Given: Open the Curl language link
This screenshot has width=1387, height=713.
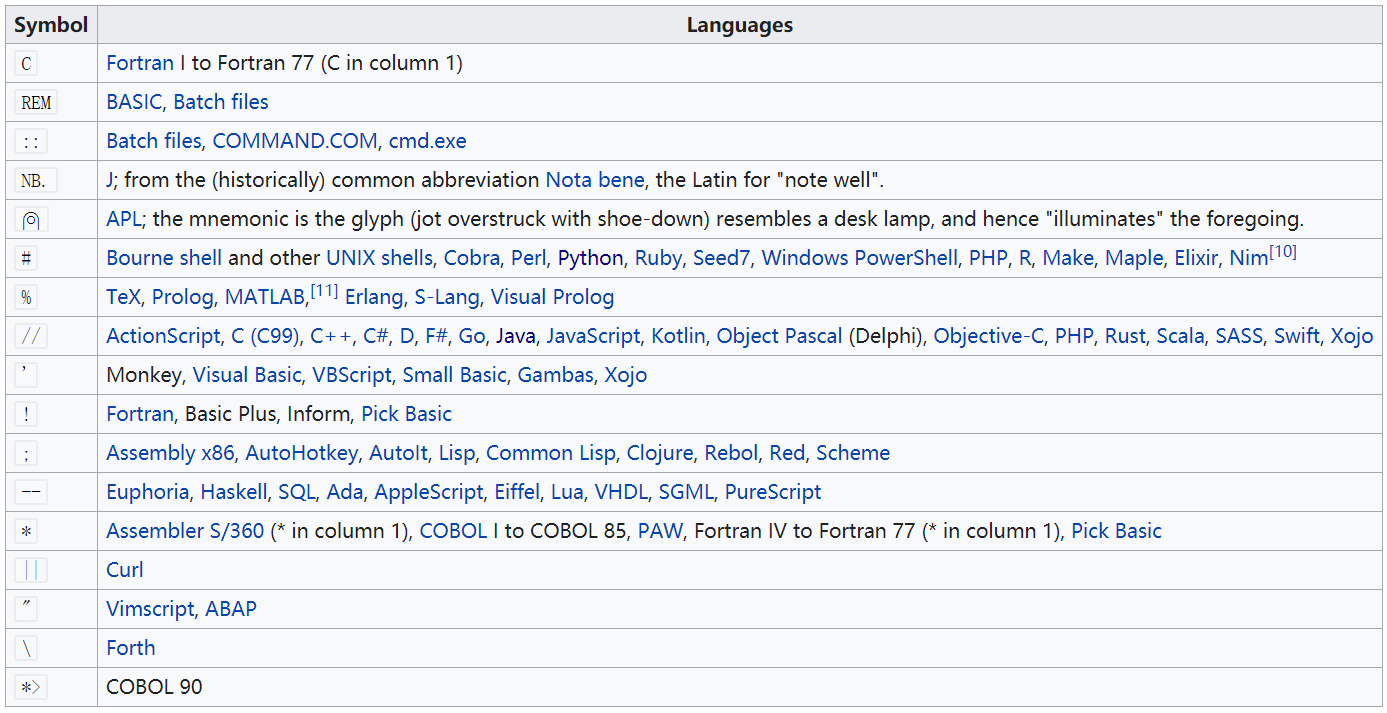Looking at the screenshot, I should click(x=125, y=570).
